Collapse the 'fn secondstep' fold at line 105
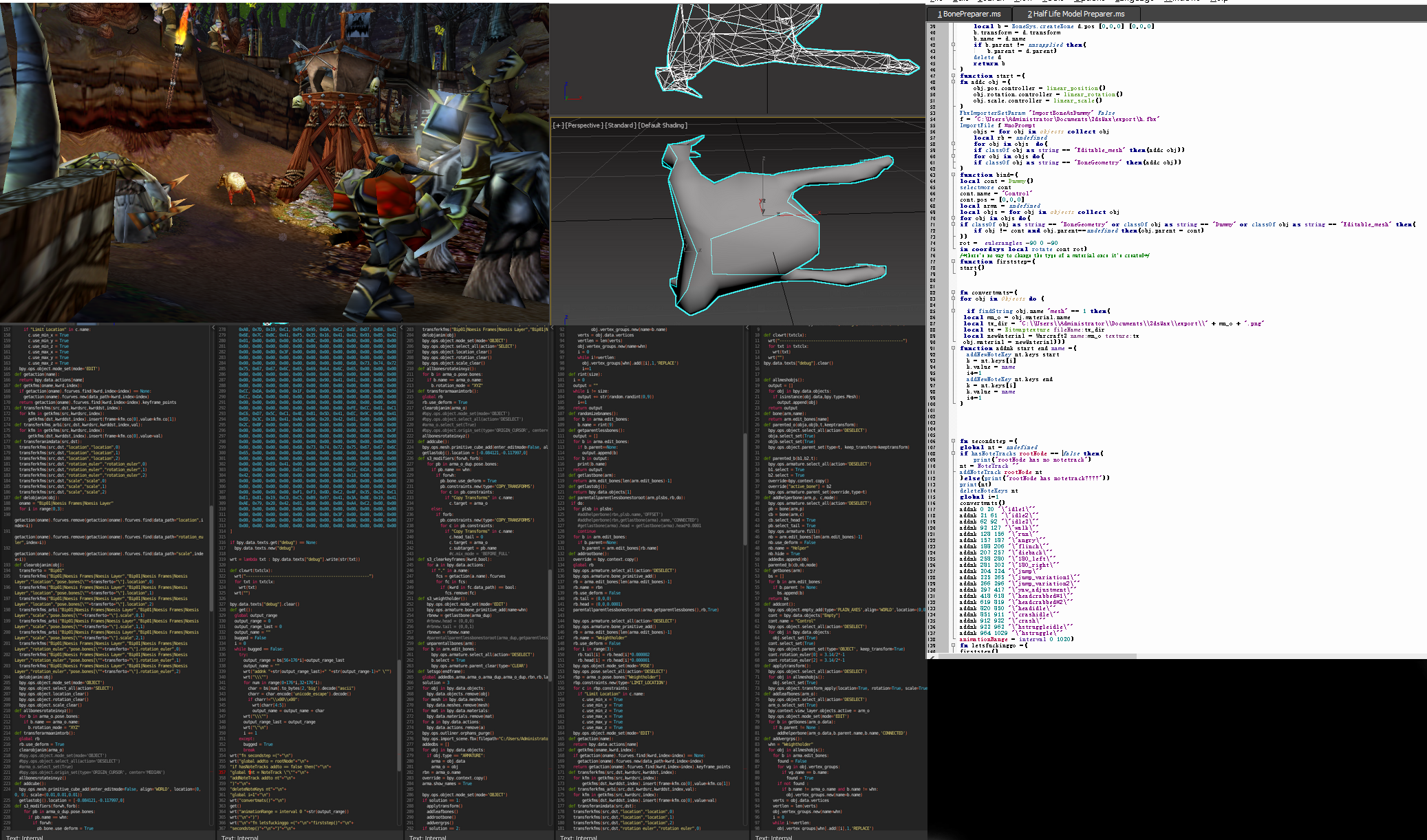 click(x=953, y=441)
